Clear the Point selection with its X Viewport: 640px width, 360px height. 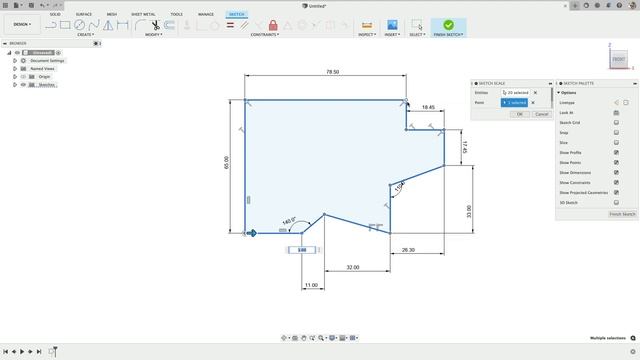click(x=533, y=103)
